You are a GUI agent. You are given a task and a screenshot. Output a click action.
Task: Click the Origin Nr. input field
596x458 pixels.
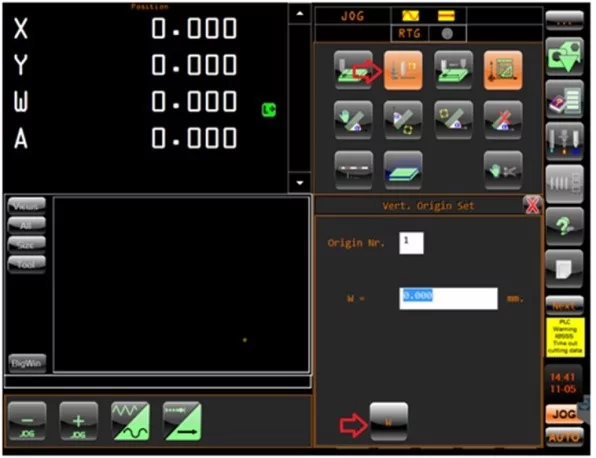411,243
